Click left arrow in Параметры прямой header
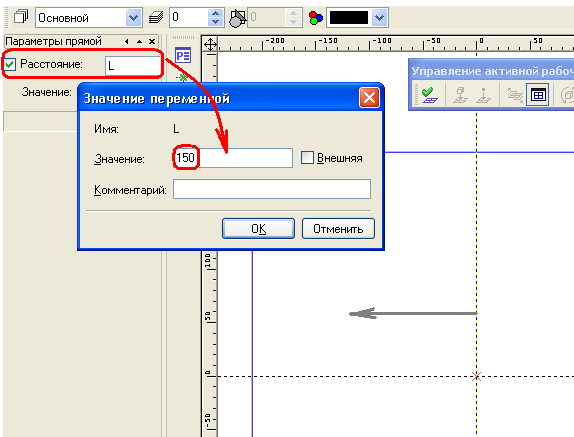Viewport: 574px width, 437px height. 127,41
